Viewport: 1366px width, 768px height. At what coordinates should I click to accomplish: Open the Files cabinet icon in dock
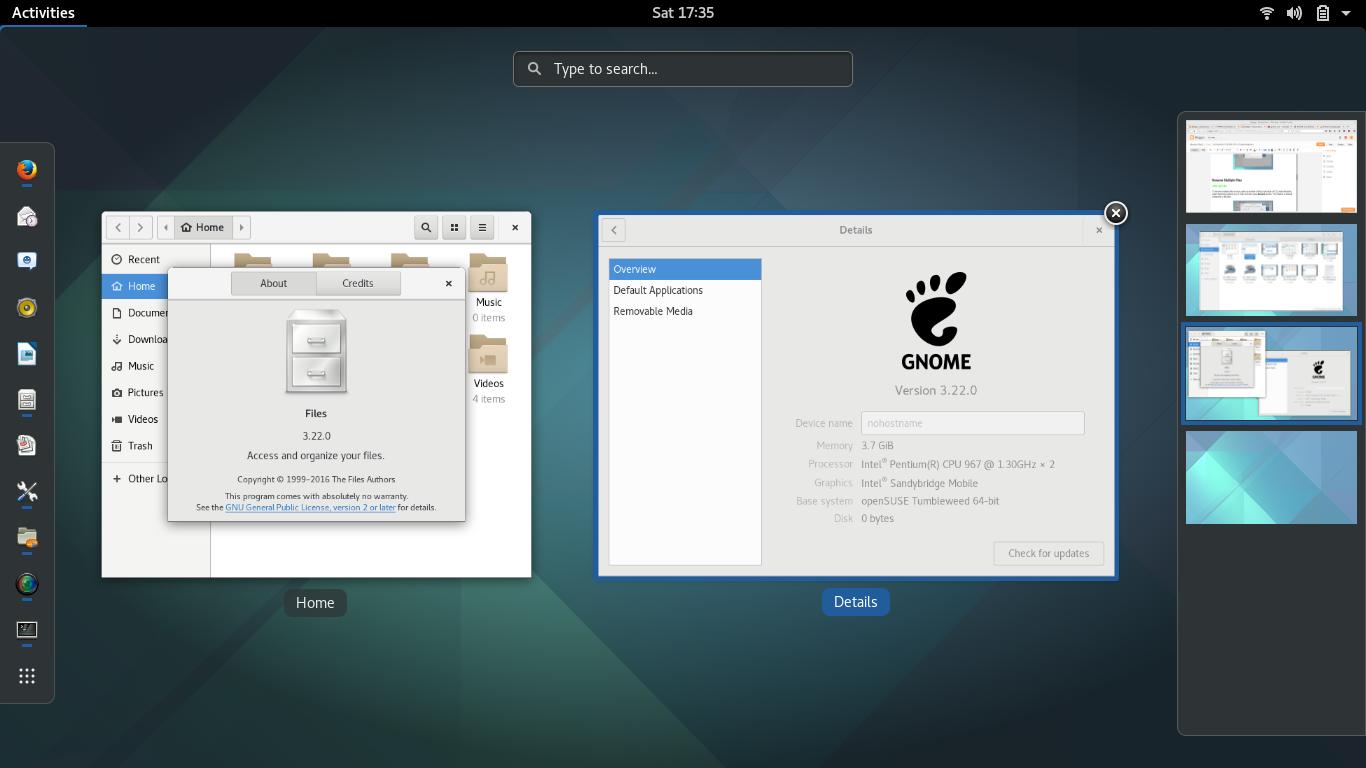(x=27, y=400)
